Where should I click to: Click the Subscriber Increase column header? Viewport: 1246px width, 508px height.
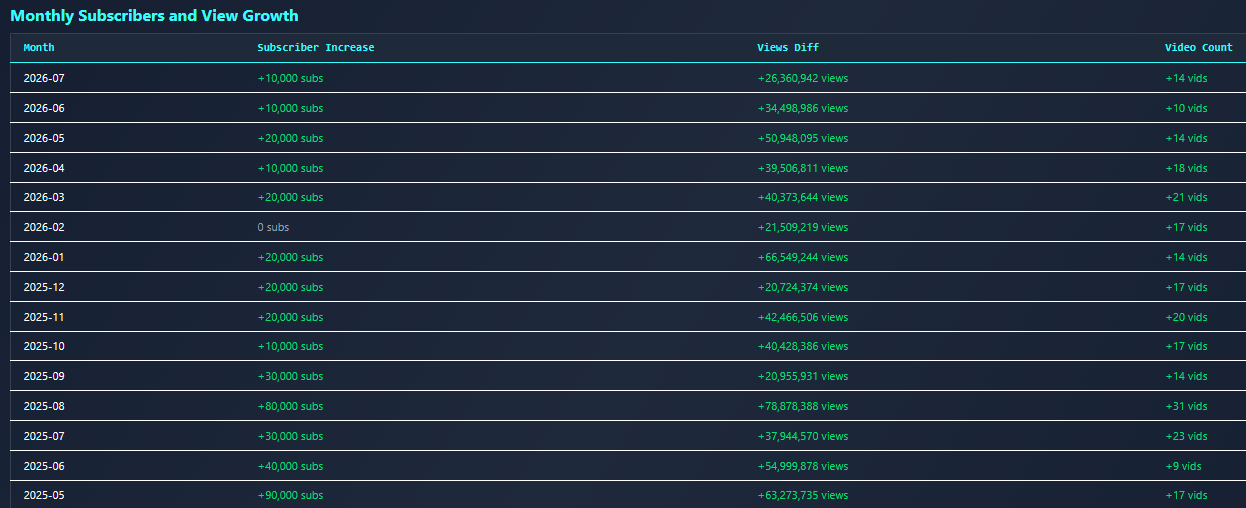point(316,48)
